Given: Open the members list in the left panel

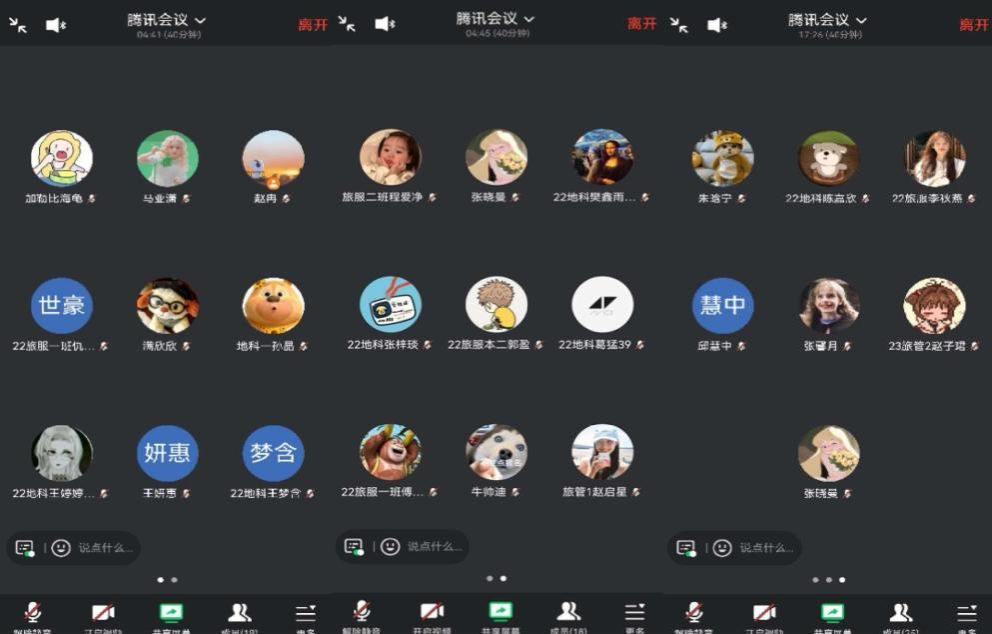Looking at the screenshot, I should coord(239,613).
